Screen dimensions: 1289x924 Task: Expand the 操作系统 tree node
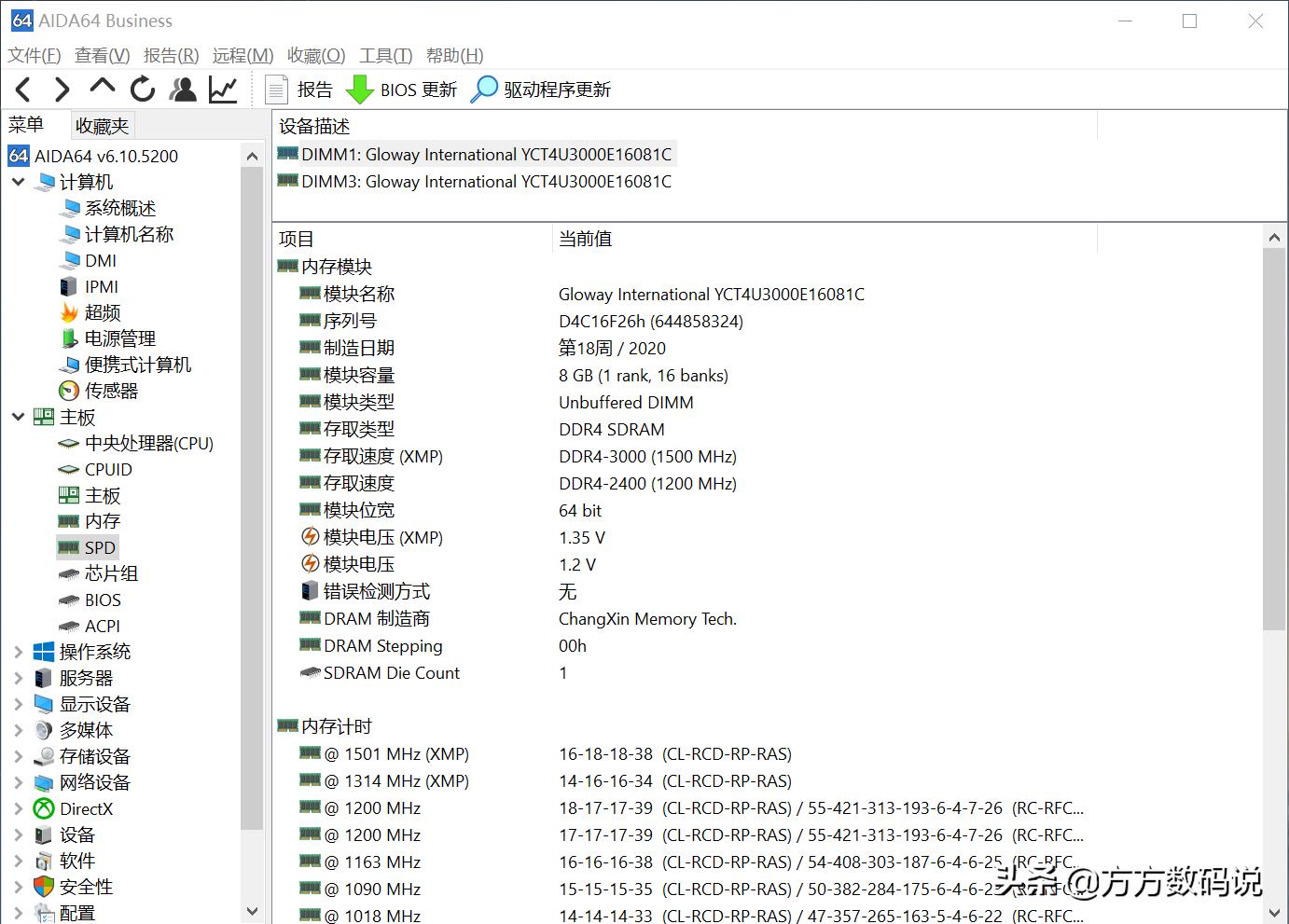18,652
